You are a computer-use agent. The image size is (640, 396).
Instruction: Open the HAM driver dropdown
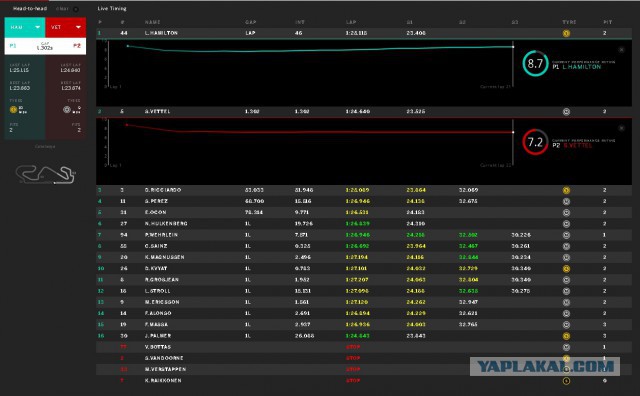click(x=25, y=27)
